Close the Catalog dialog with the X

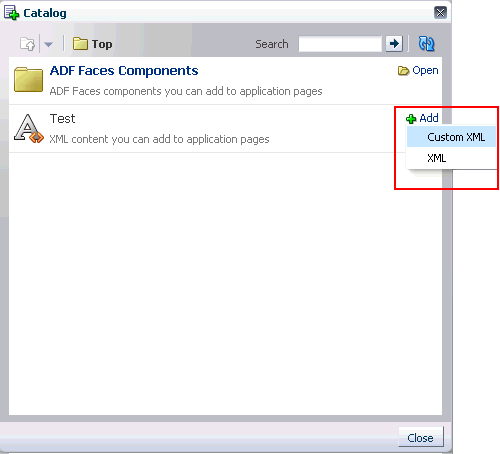point(440,13)
